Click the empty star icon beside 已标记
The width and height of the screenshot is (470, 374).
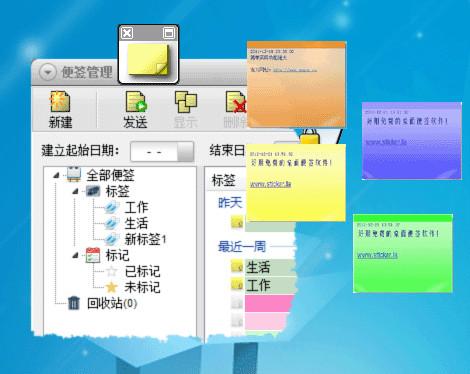pos(112,271)
